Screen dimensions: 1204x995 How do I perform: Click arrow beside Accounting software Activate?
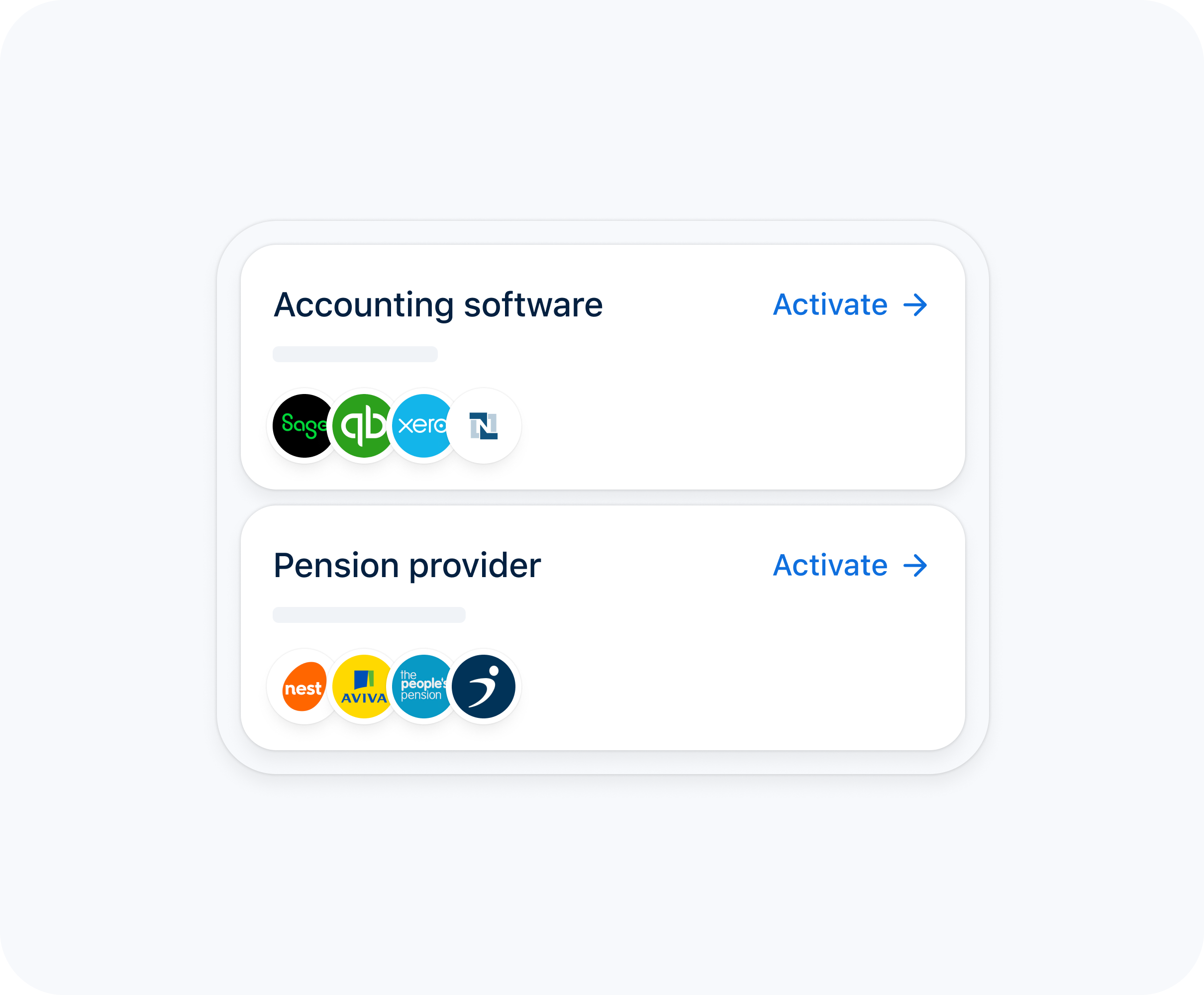click(915, 305)
